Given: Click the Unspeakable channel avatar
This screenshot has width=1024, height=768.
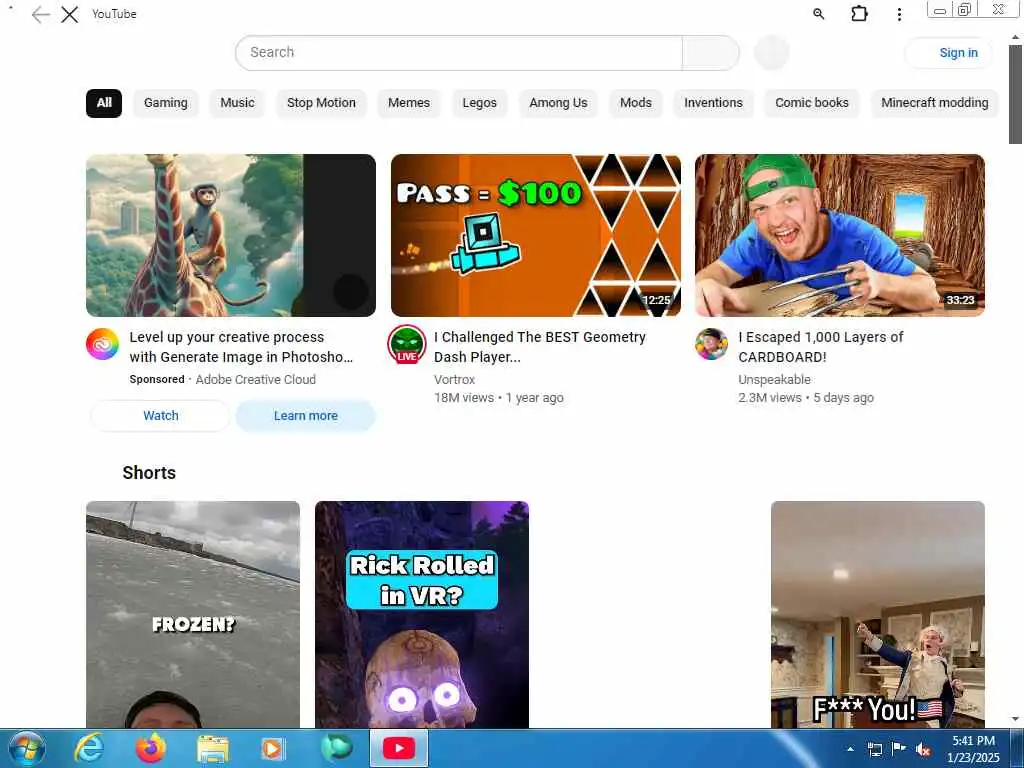Looking at the screenshot, I should [x=711, y=344].
